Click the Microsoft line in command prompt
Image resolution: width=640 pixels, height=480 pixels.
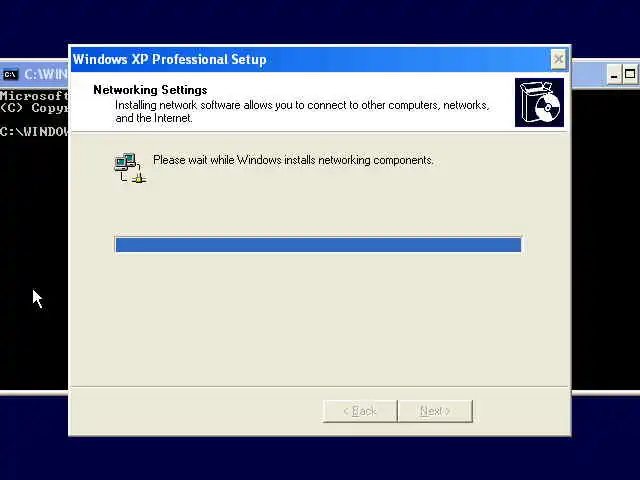point(34,96)
